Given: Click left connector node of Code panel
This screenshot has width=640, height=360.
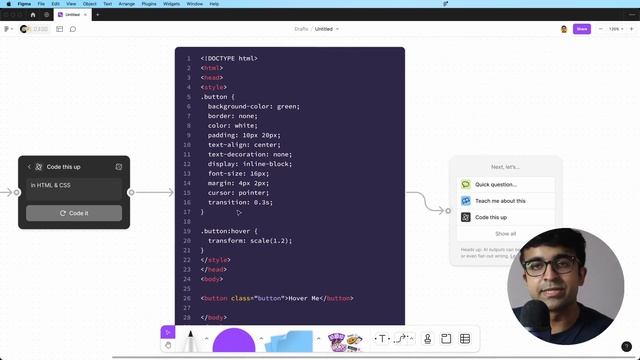Looking at the screenshot, I should tap(17, 192).
